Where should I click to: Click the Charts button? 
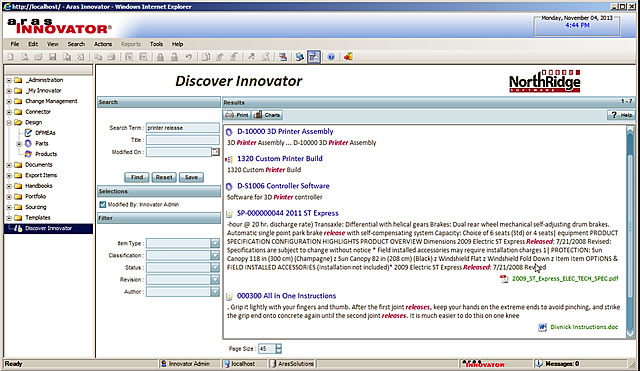pos(267,115)
